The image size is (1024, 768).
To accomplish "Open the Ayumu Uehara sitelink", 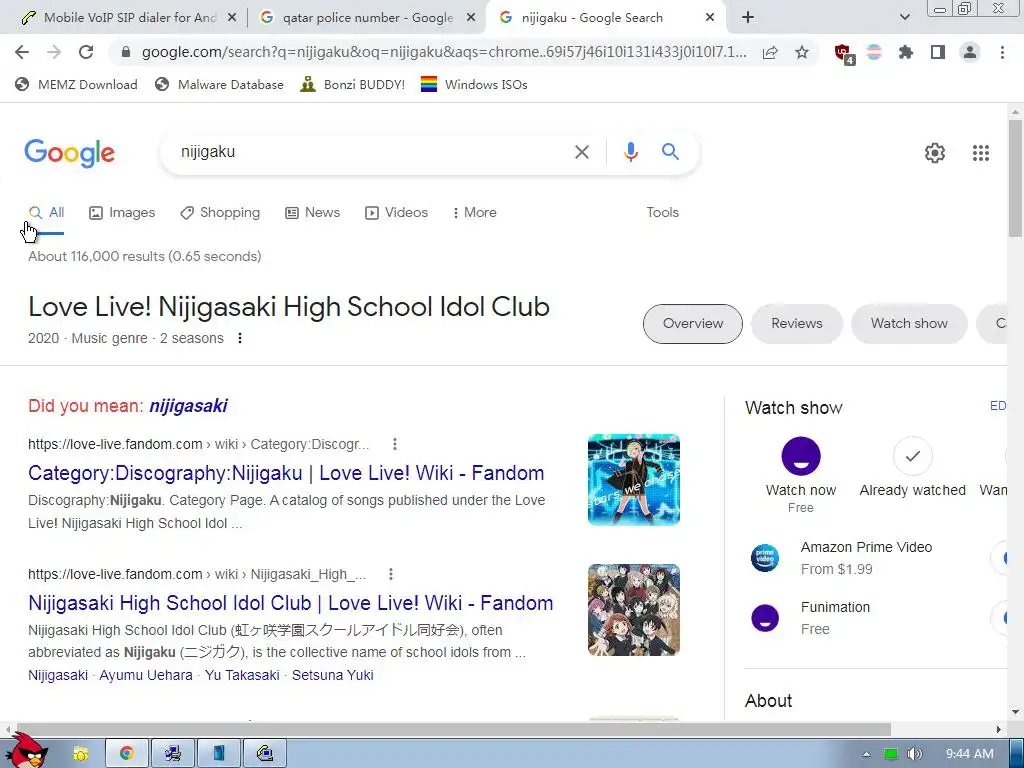I will point(146,675).
